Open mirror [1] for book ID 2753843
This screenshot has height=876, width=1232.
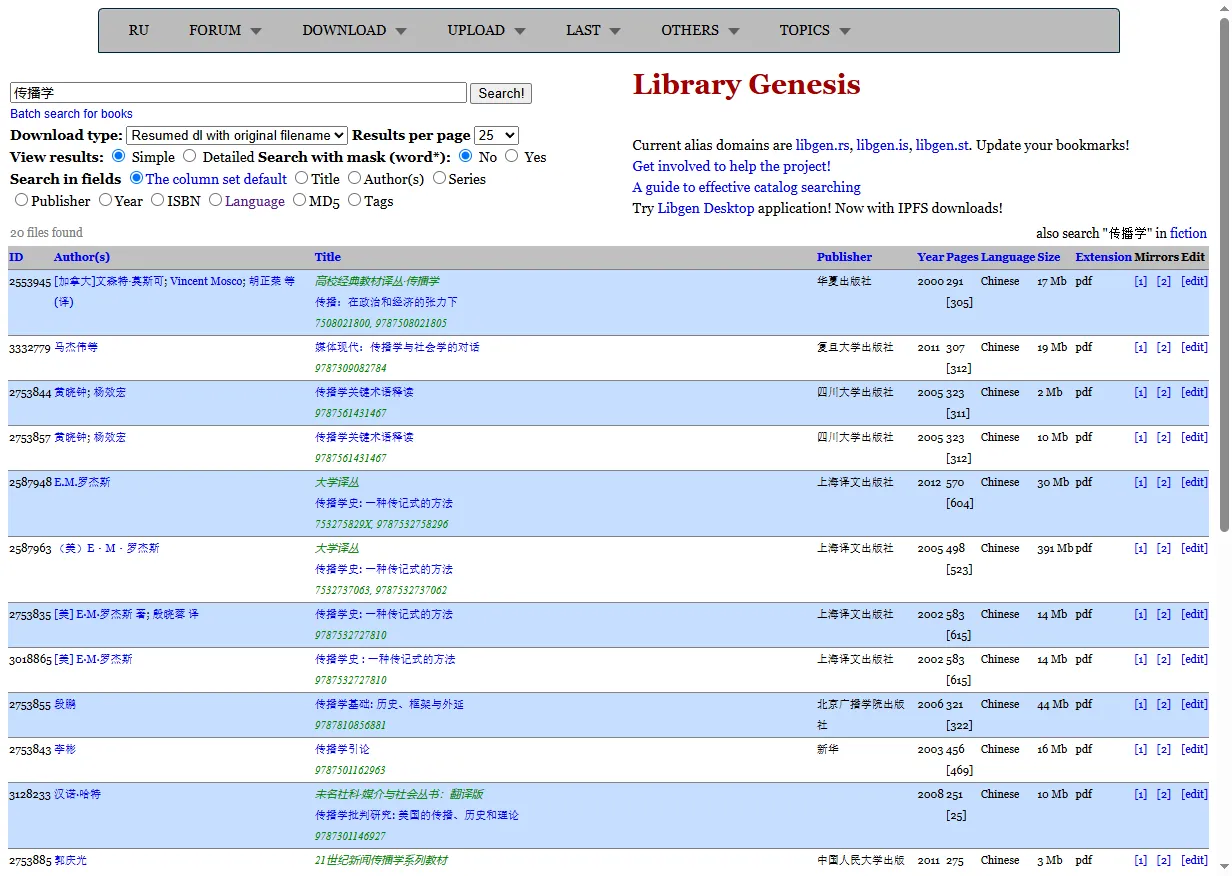(1141, 749)
